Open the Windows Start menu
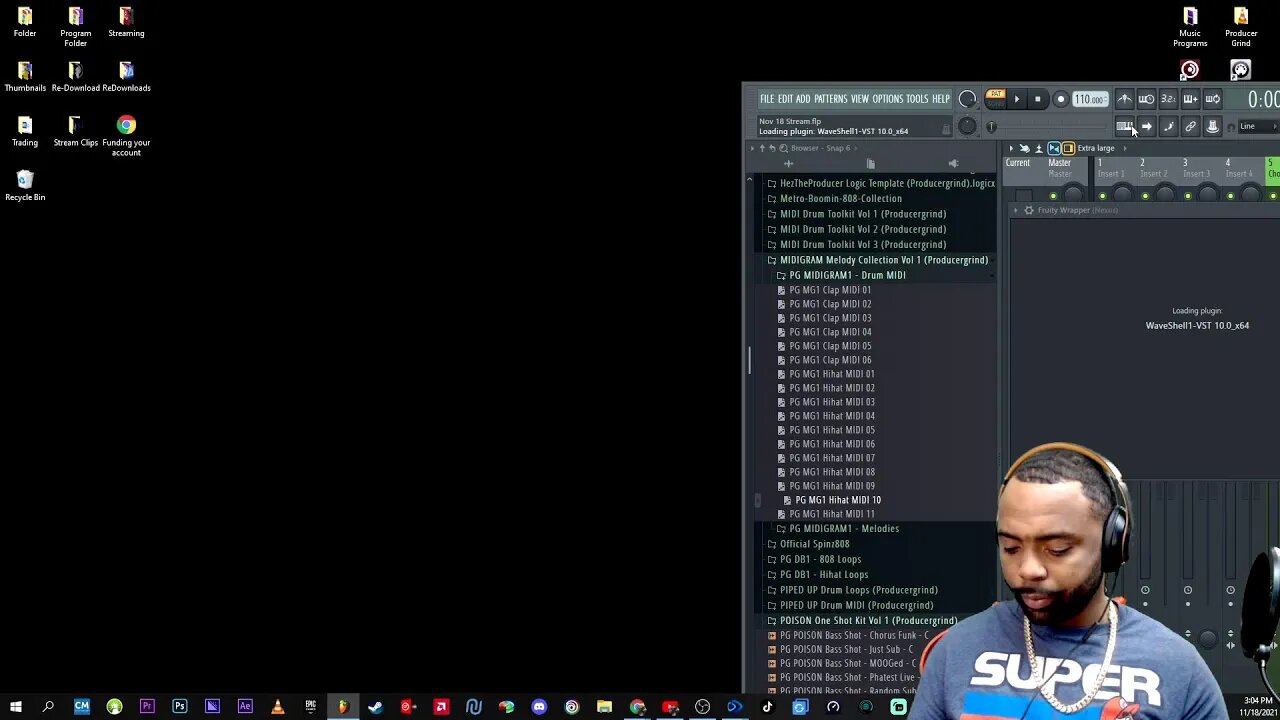This screenshot has width=1280, height=720. (x=16, y=707)
